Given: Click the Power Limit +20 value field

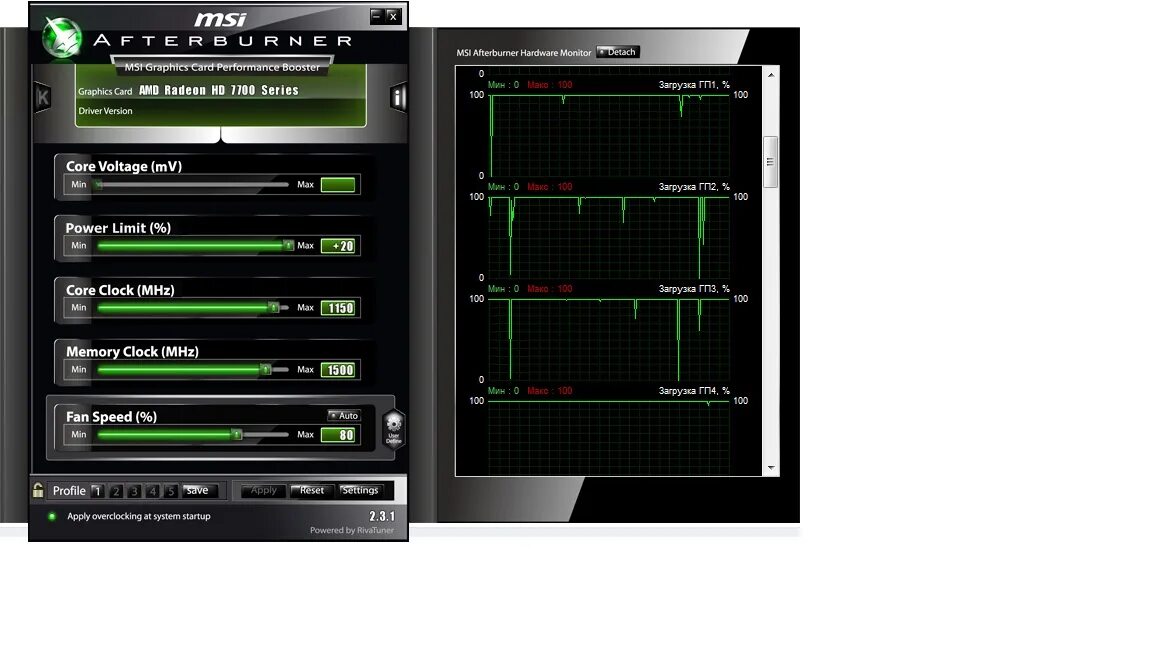Looking at the screenshot, I should tap(338, 246).
